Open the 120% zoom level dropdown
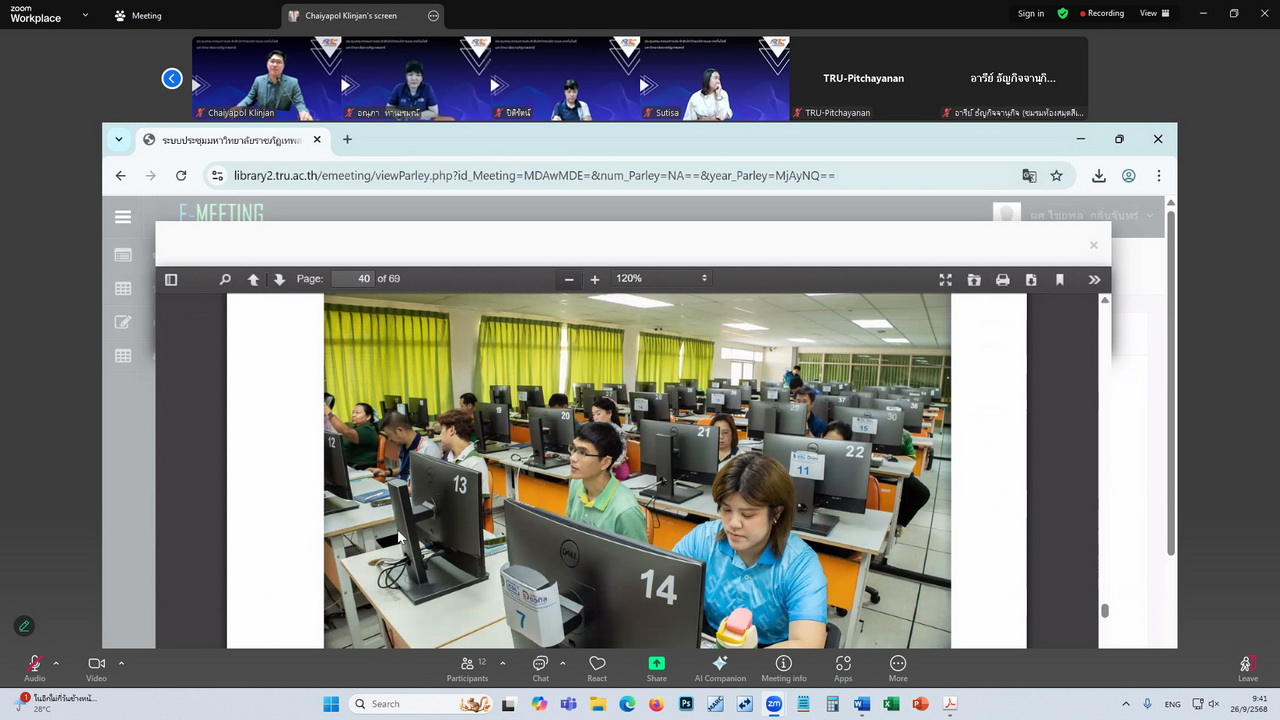Screen dimensions: 1280x720 (x=661, y=279)
